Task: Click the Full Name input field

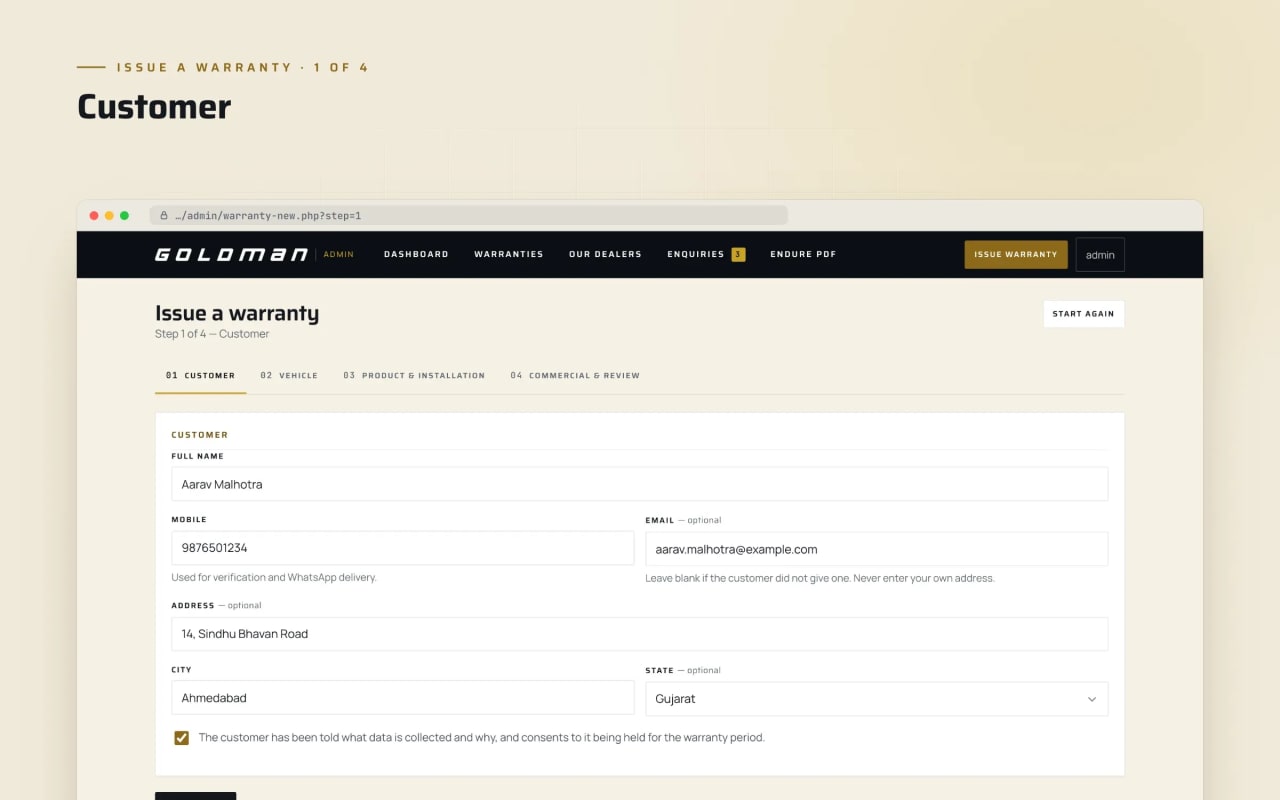Action: 639,484
